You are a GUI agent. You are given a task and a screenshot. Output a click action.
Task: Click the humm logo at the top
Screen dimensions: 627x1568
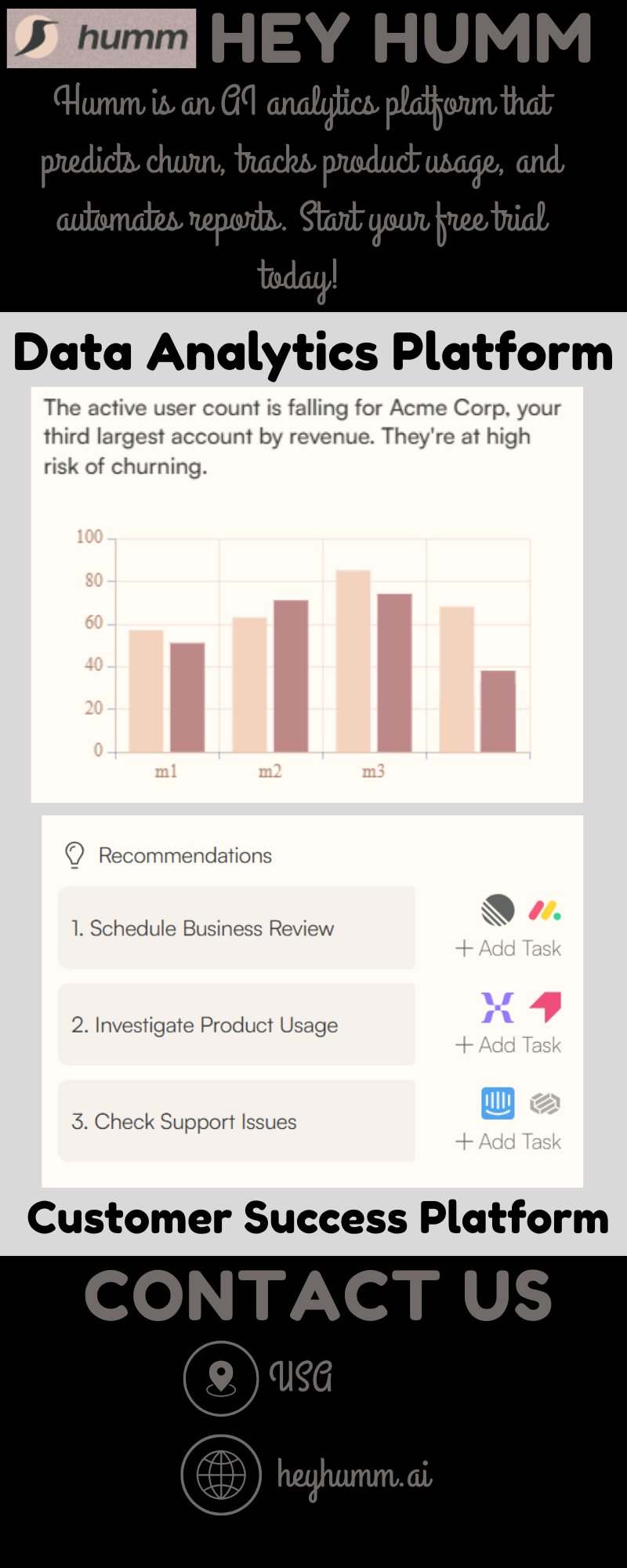[102, 38]
